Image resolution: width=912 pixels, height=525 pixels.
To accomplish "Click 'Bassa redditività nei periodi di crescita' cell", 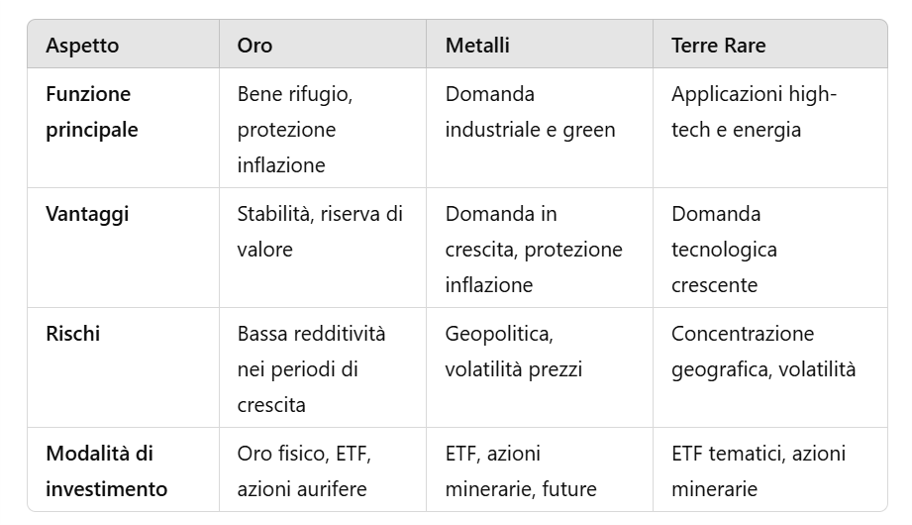I will pos(311,369).
